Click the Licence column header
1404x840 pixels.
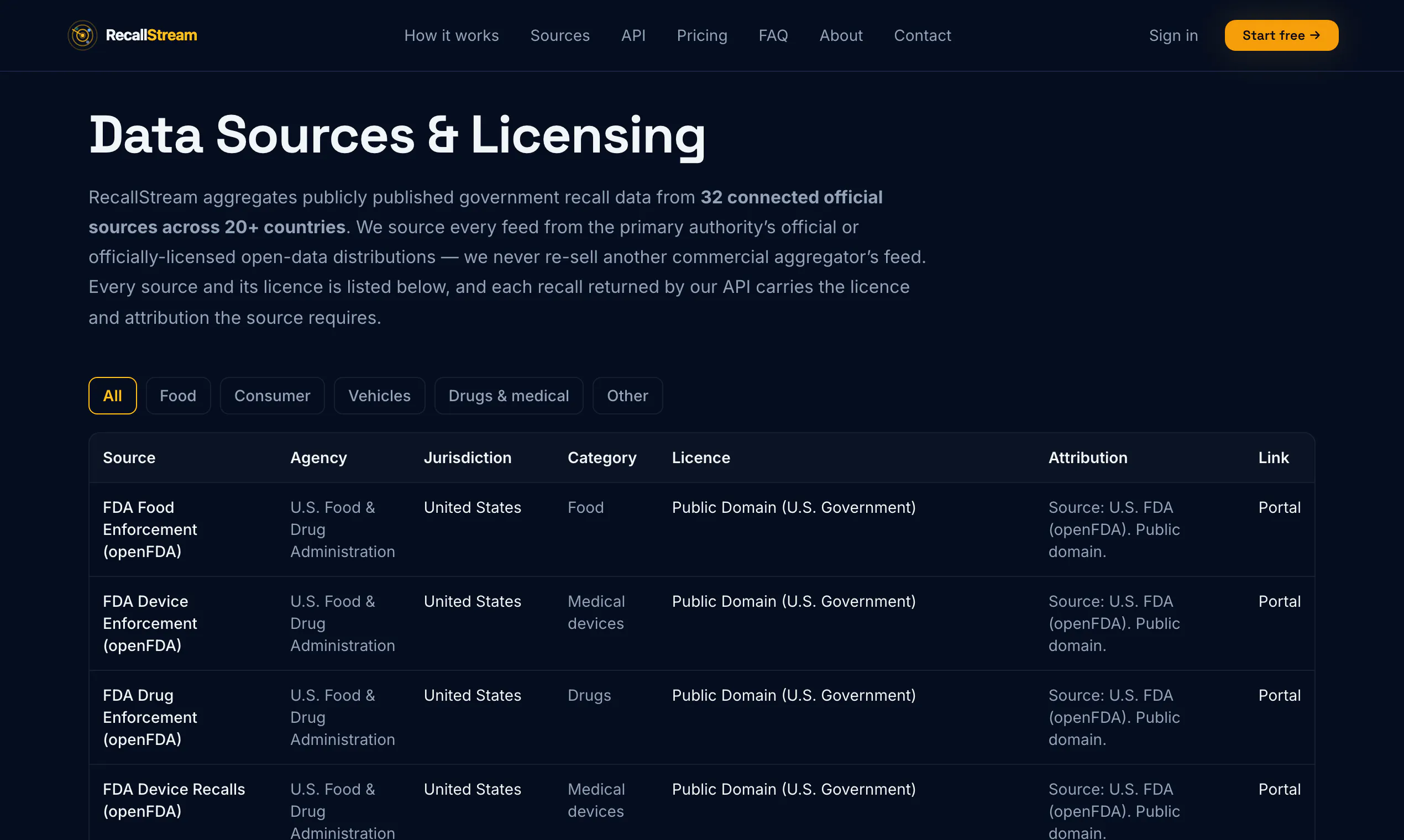701,458
